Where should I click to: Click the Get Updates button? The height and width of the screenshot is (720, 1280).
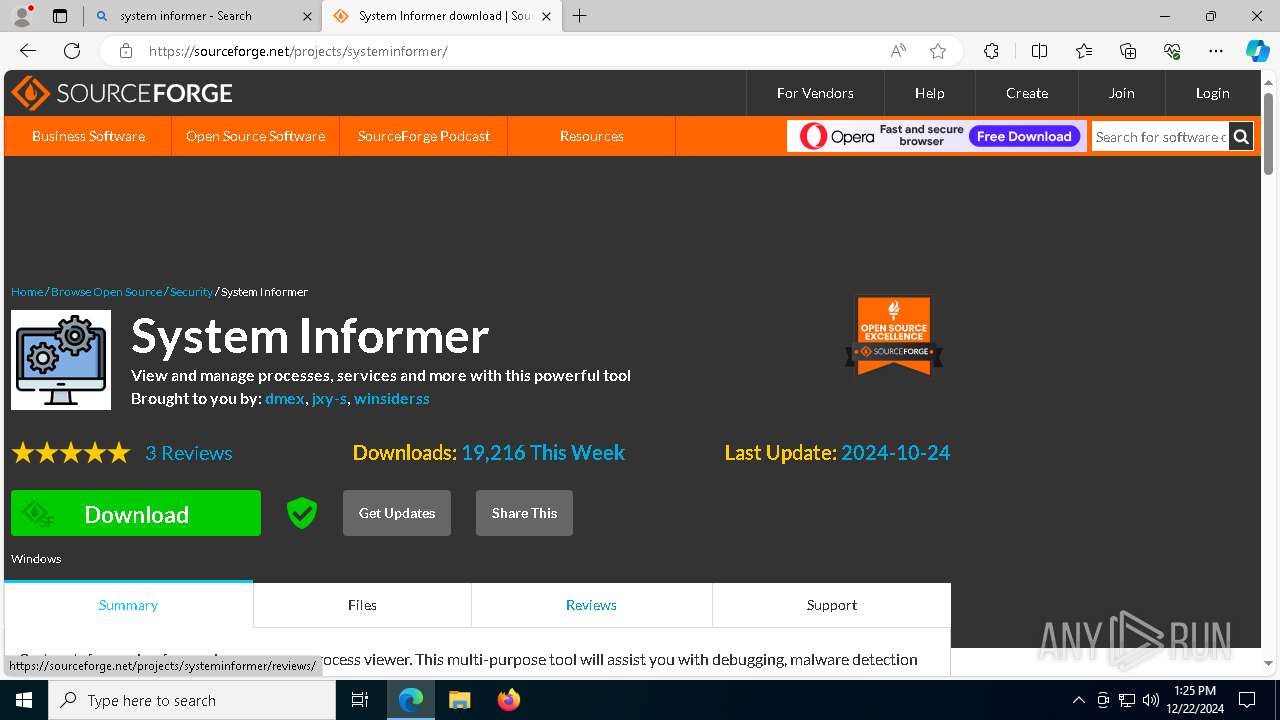397,513
